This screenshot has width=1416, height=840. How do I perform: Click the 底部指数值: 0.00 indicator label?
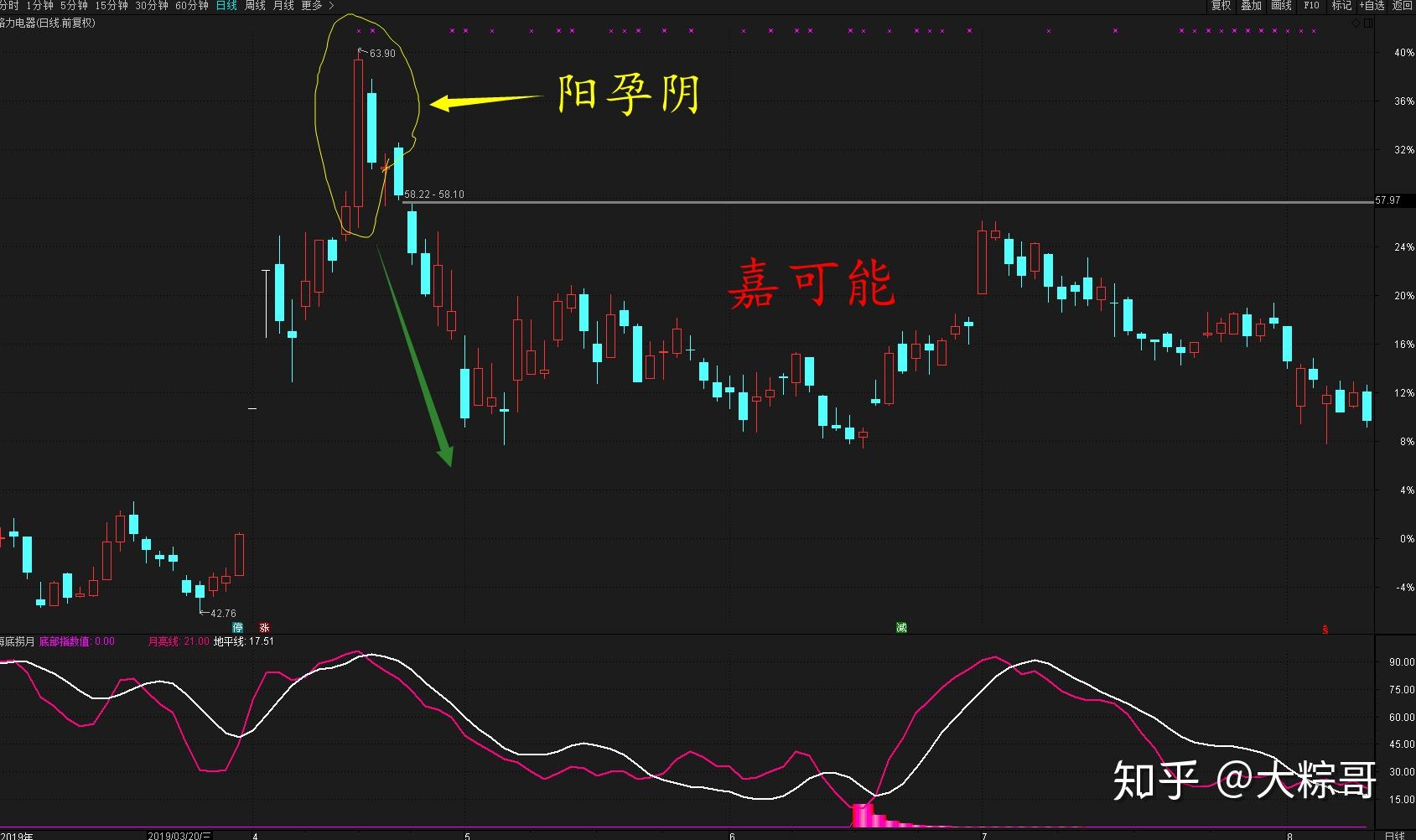[77, 641]
